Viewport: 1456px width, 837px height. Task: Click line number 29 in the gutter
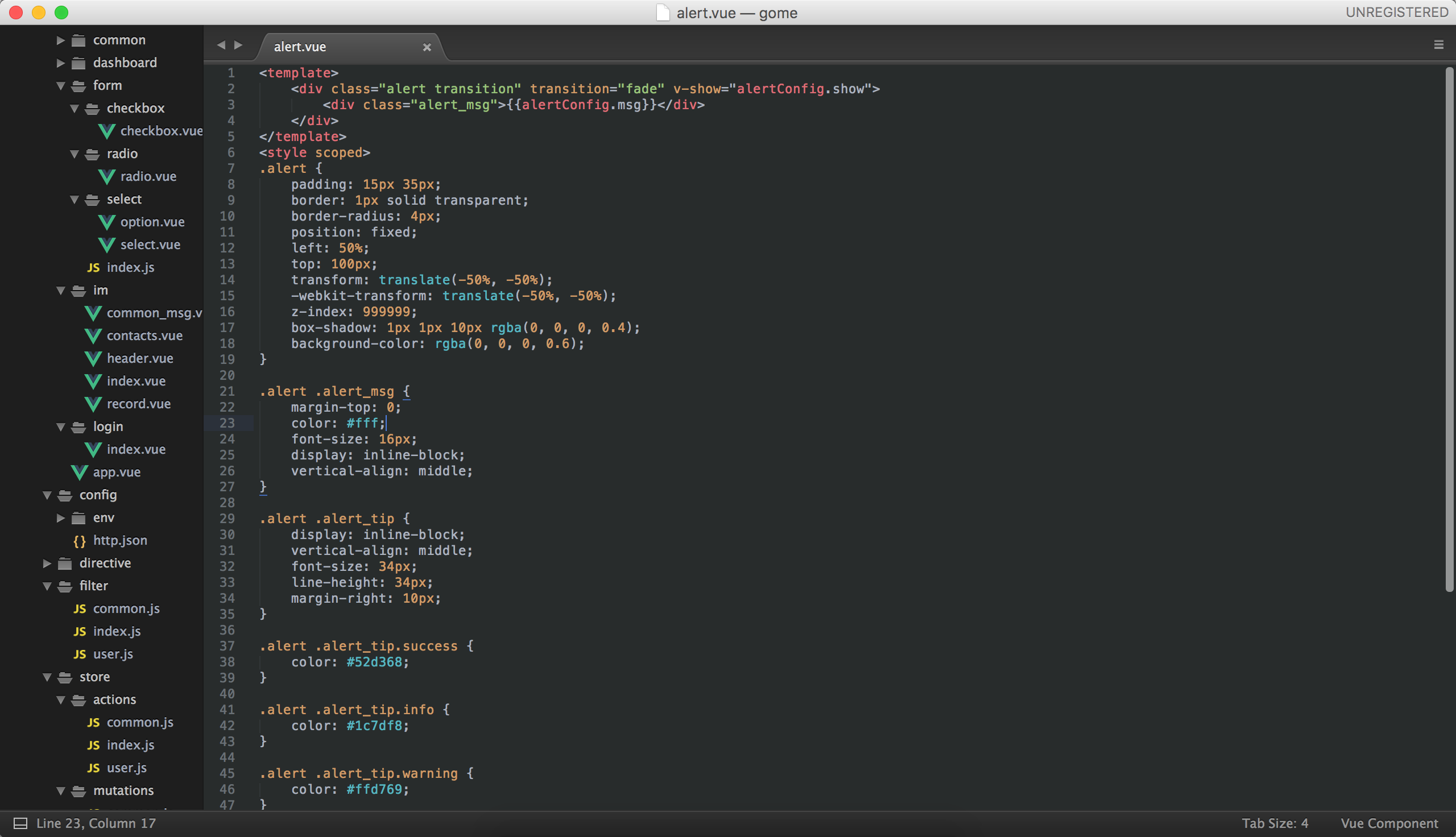[227, 519]
